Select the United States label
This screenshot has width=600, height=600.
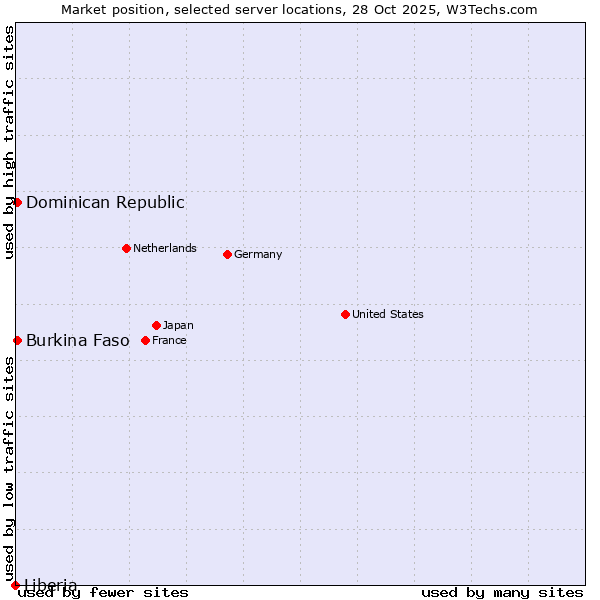click(388, 314)
